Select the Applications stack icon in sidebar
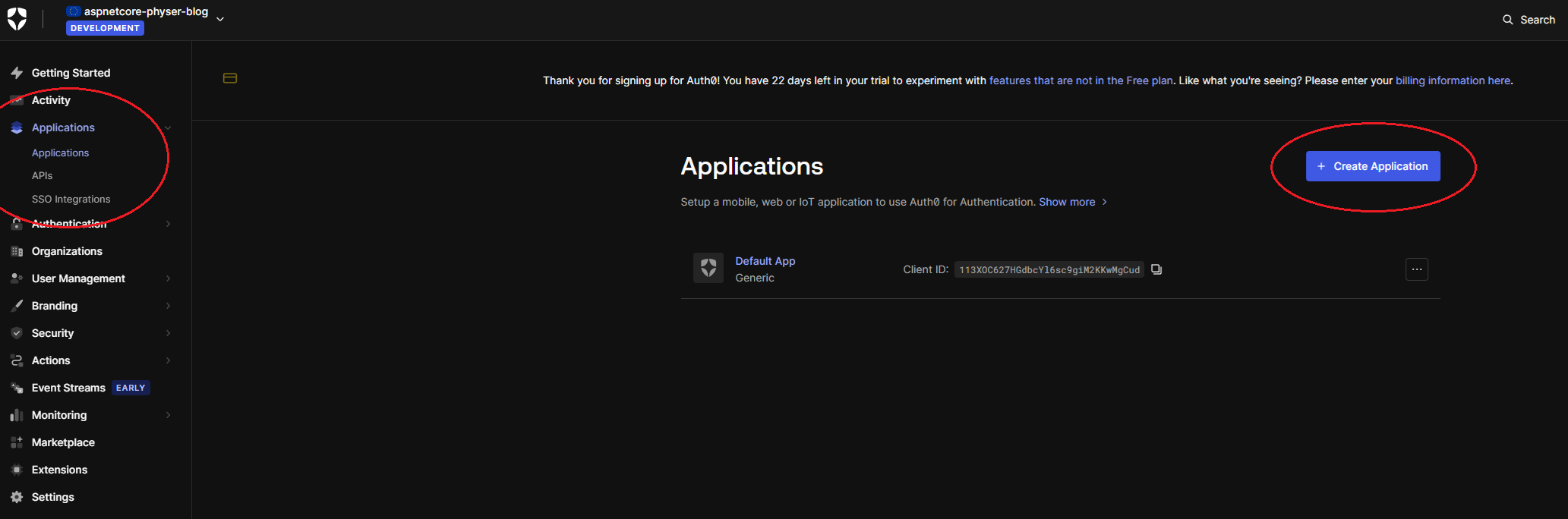The width and height of the screenshot is (1568, 519). 17,127
